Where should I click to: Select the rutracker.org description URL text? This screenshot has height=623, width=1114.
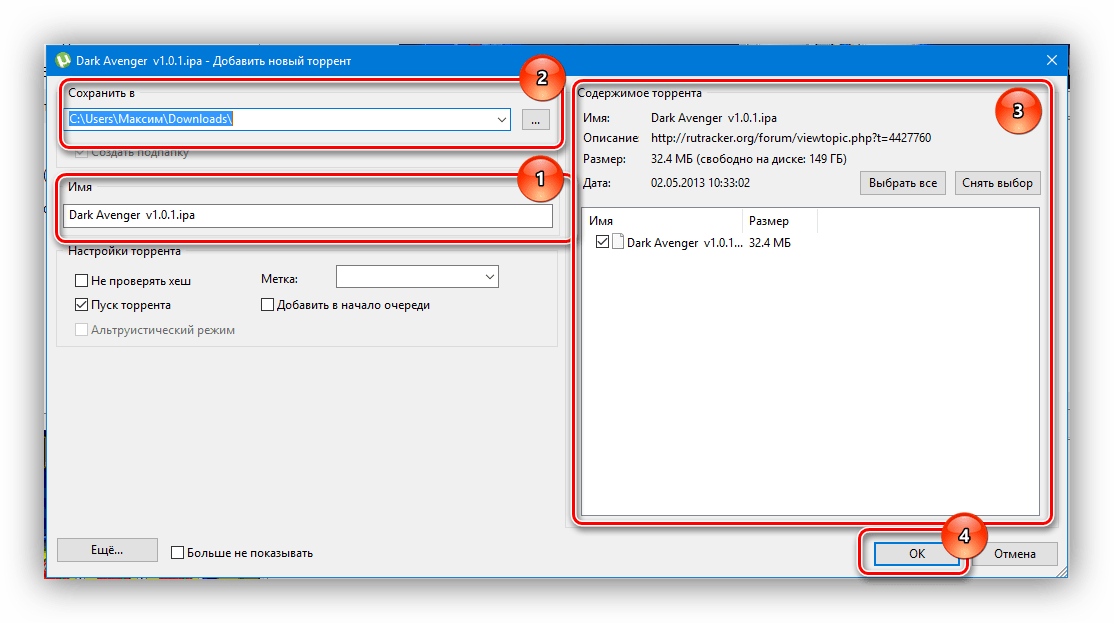tap(791, 138)
